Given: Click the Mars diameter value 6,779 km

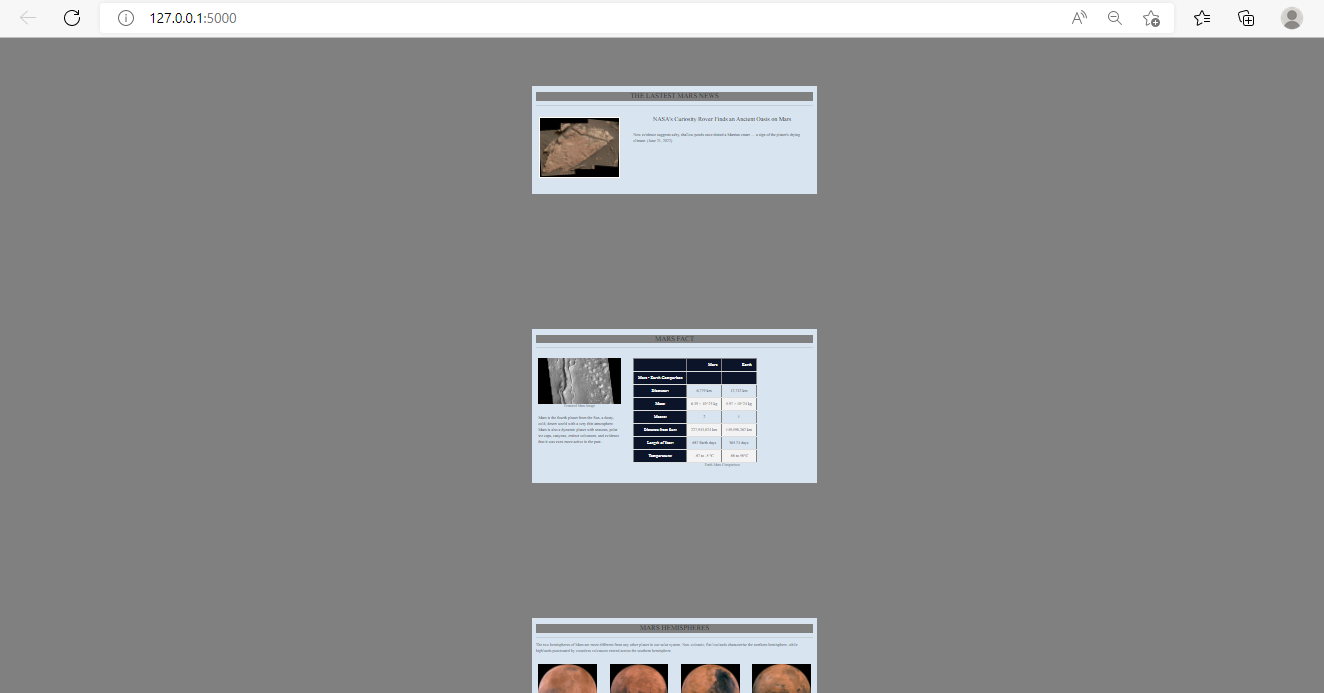Looking at the screenshot, I should (x=704, y=391).
